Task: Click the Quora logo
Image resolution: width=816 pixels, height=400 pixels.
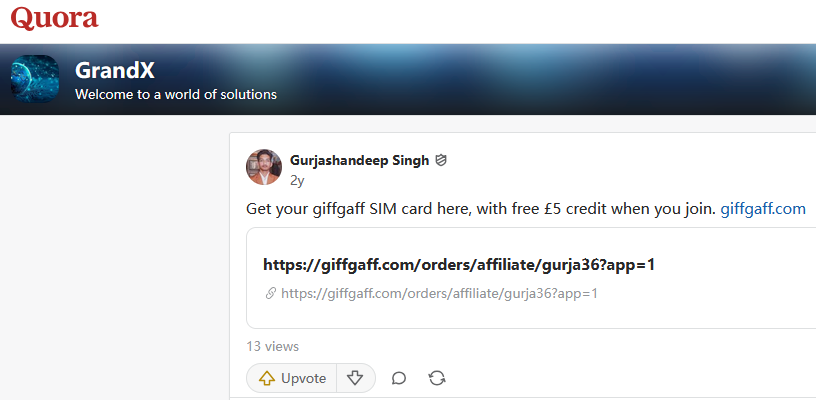Action: tap(55, 18)
